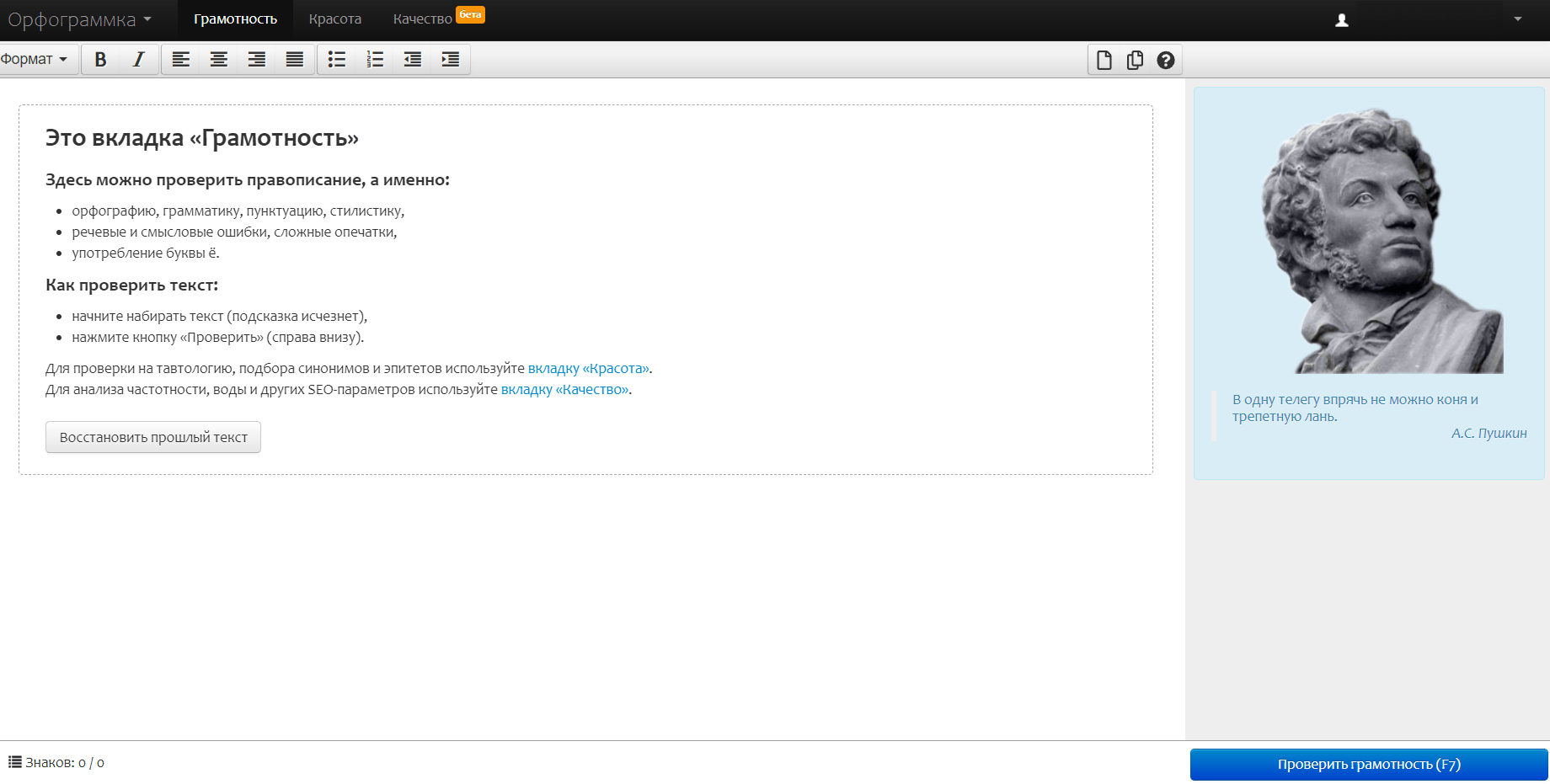Screen dimensions: 1550x784
Task: Click the line речевые и смысловые ошибки
Action: click(234, 232)
